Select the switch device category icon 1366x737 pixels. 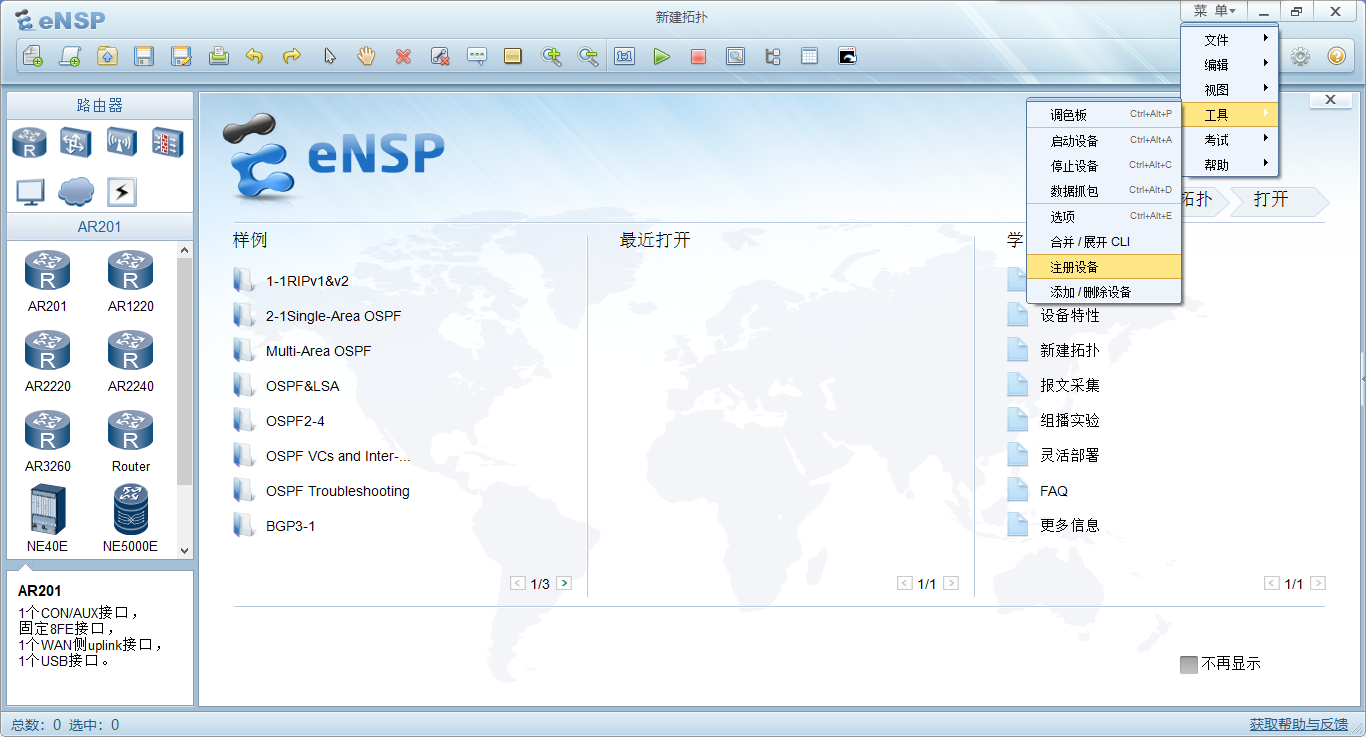(x=75, y=142)
